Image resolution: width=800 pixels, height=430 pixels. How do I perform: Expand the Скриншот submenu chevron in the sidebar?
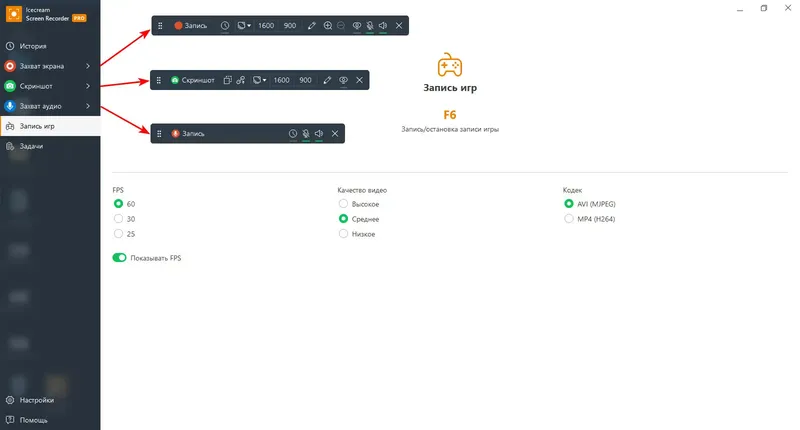click(88, 86)
